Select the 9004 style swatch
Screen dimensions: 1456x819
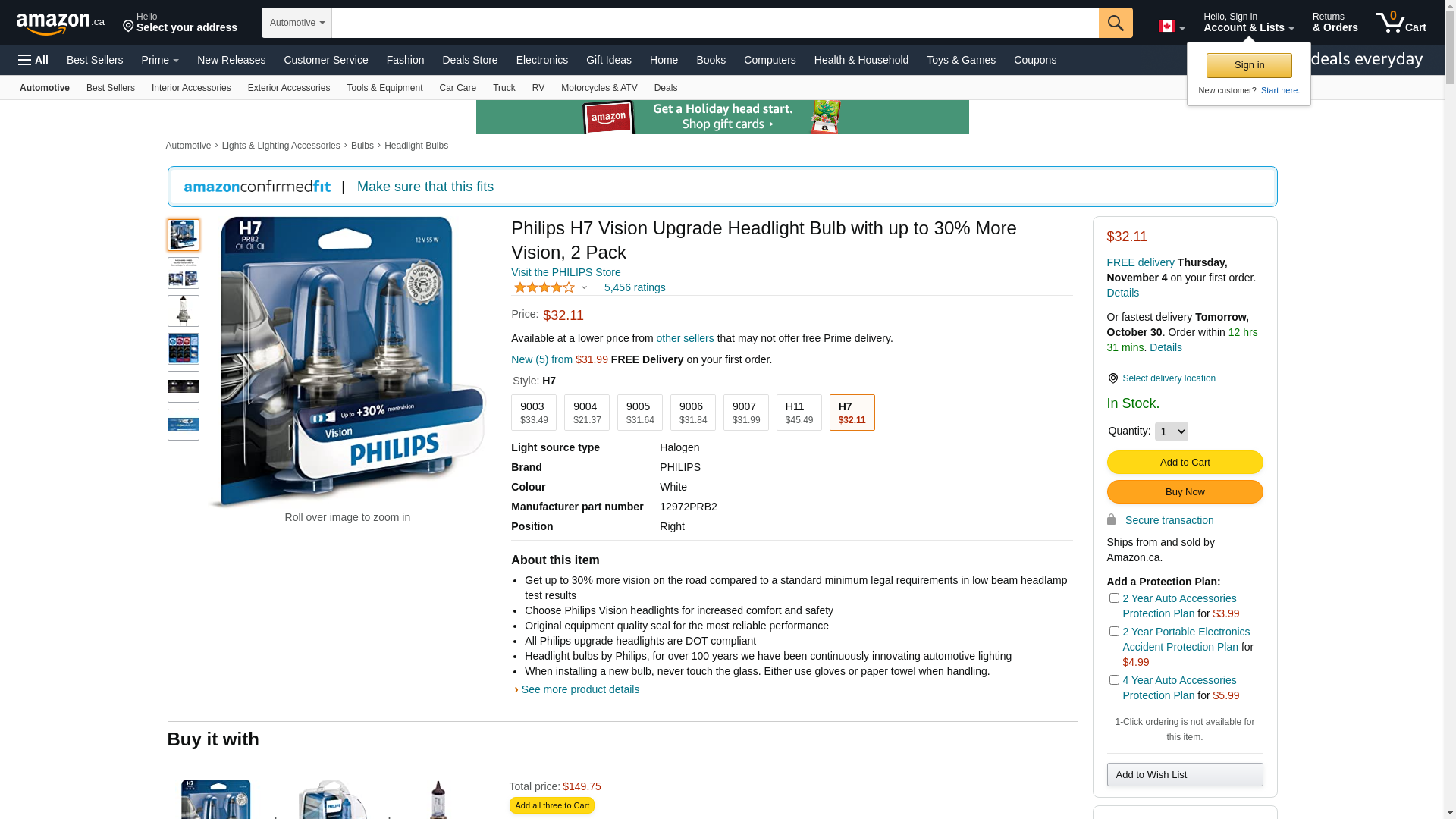pos(586,413)
